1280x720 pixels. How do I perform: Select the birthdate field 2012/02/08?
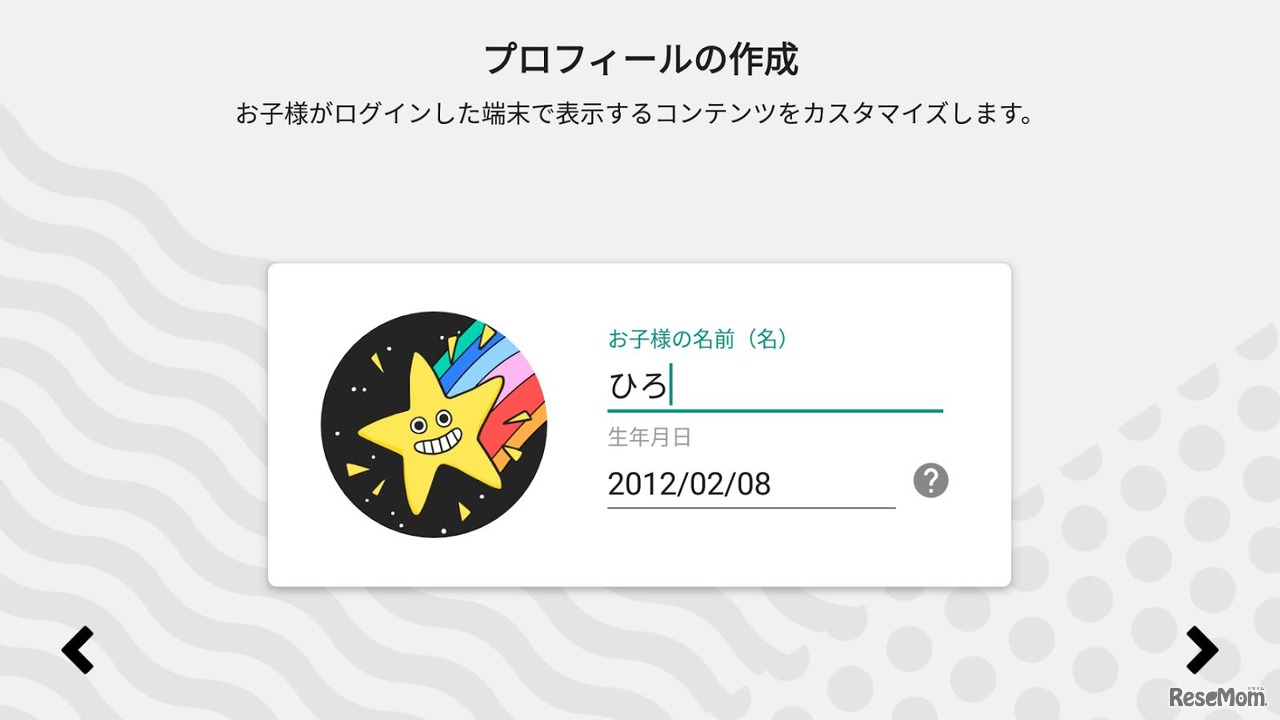coord(750,485)
